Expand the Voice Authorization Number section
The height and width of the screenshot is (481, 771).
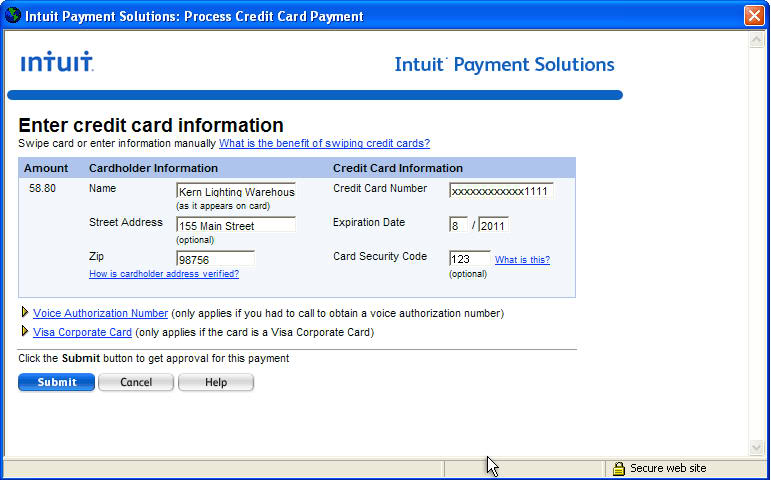tap(25, 313)
